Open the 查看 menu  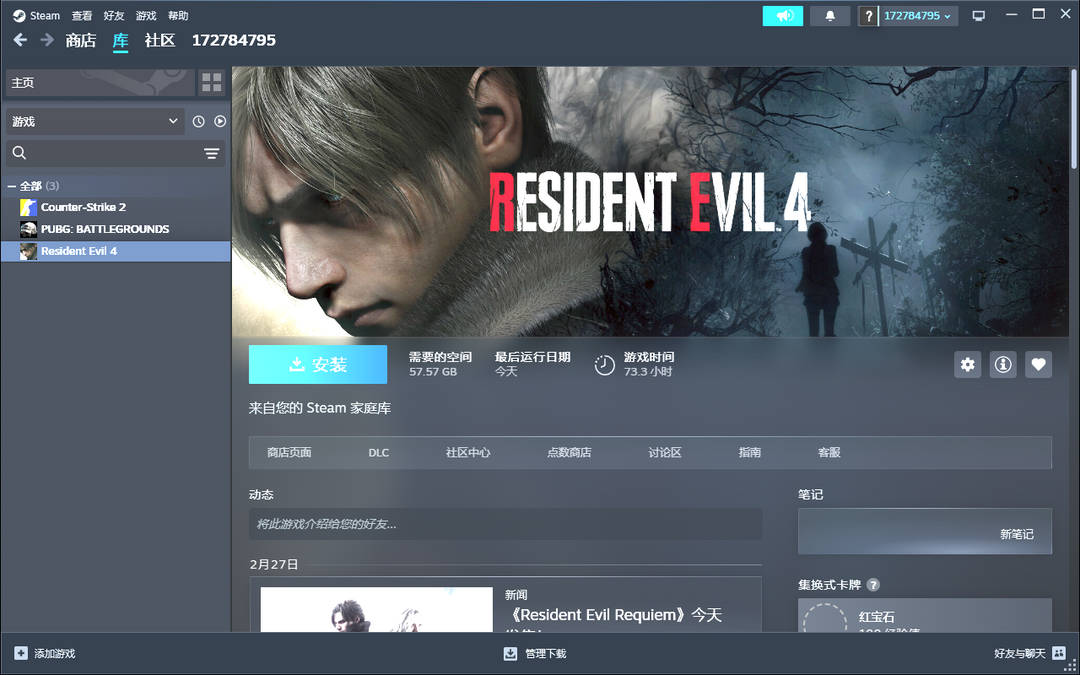tap(82, 16)
